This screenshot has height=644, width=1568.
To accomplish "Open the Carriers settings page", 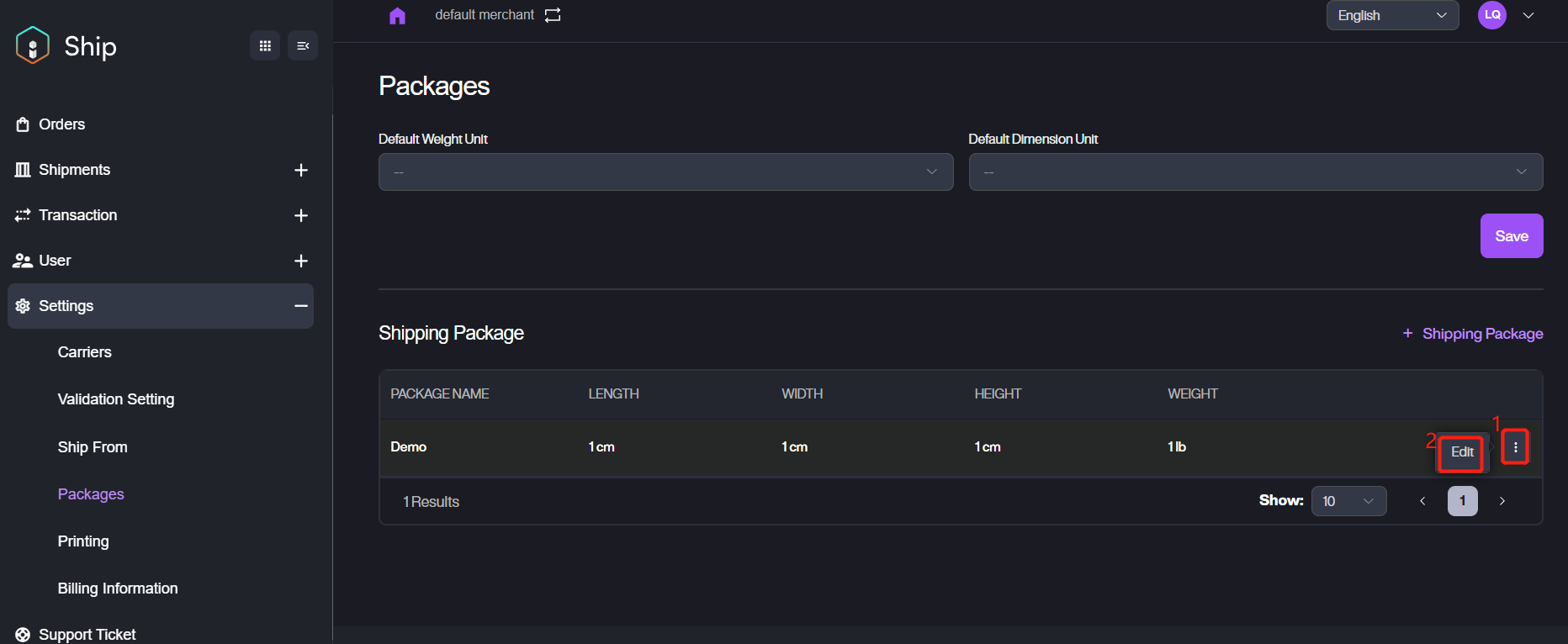I will tap(85, 352).
